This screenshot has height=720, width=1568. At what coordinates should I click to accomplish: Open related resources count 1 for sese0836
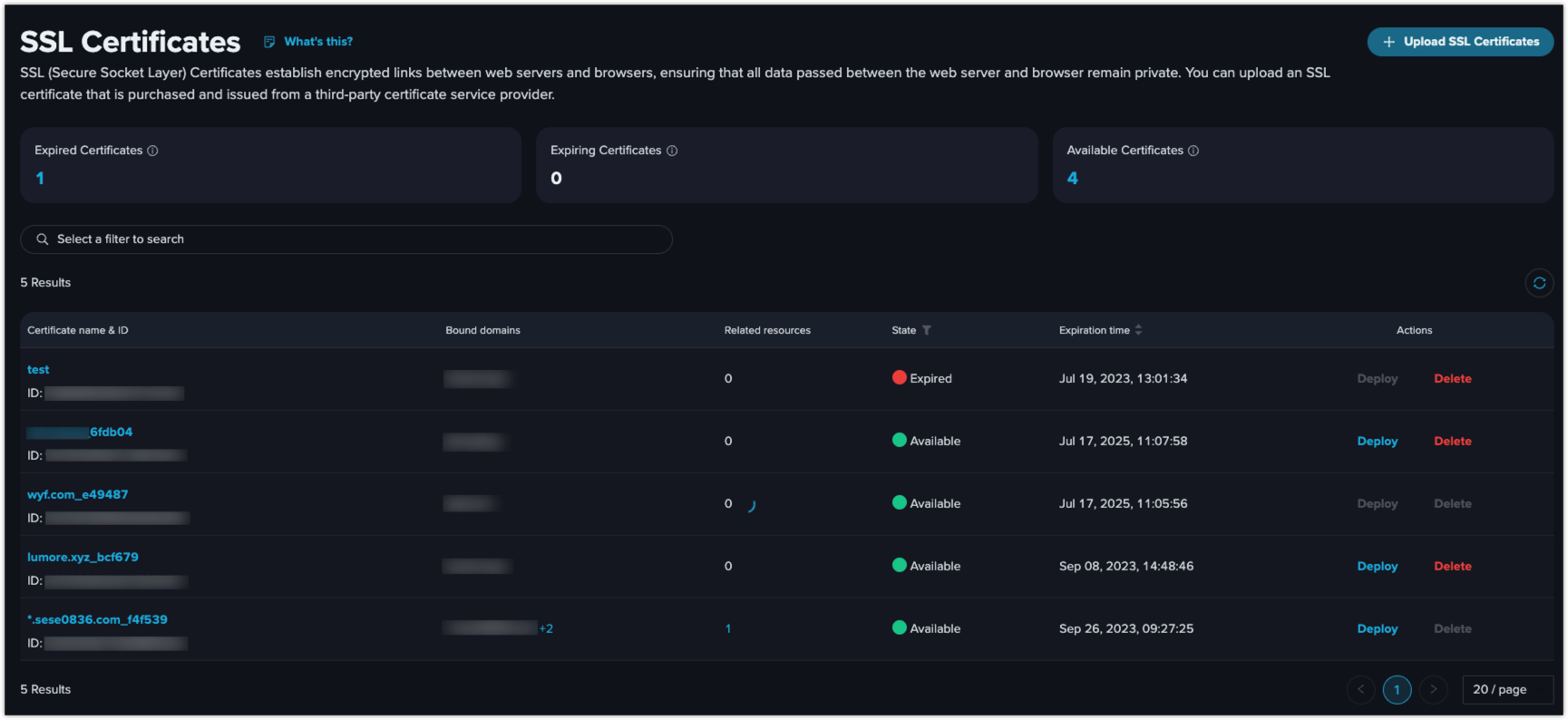click(x=728, y=628)
